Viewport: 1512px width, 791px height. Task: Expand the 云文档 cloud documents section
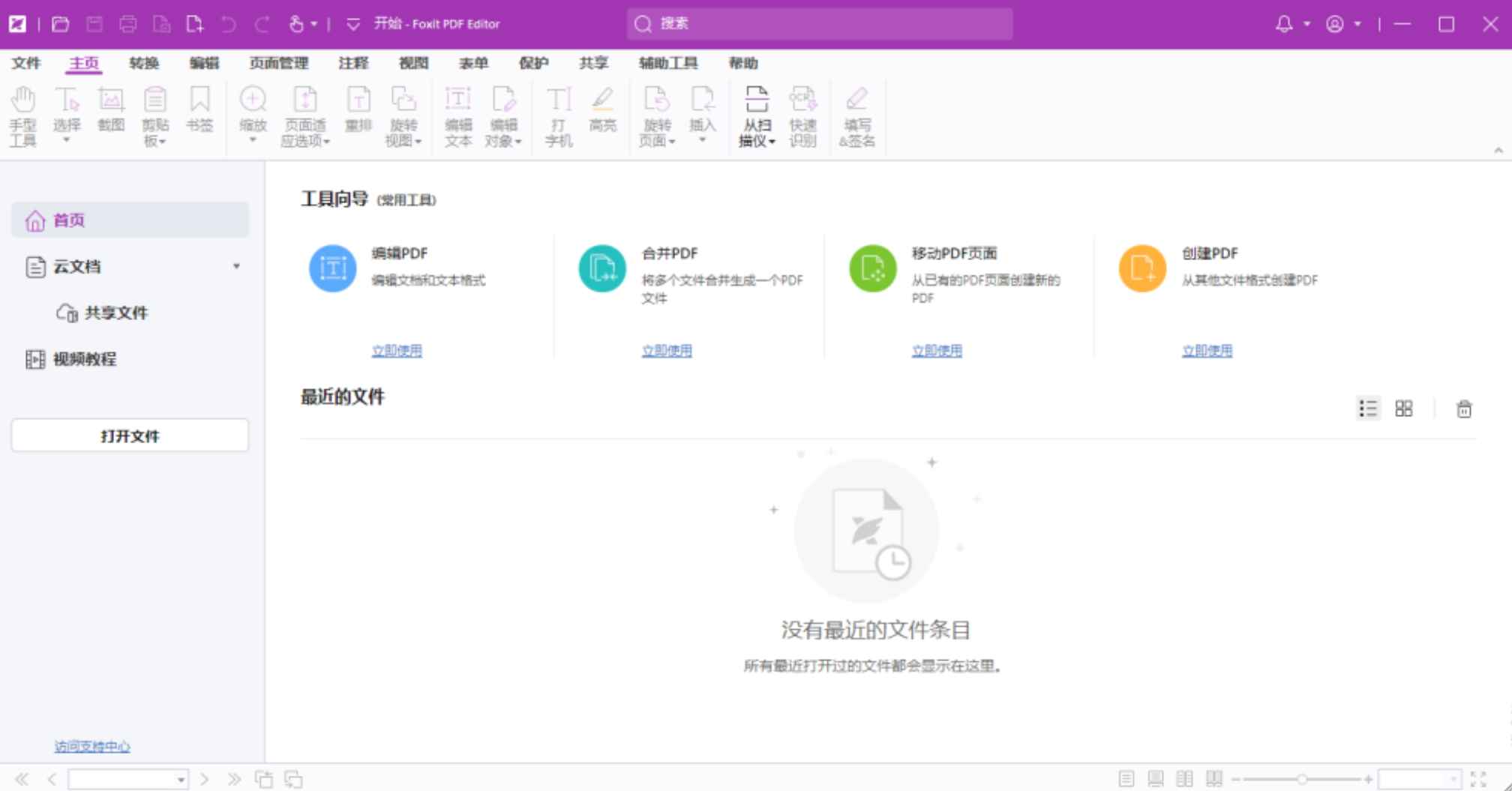pos(238,266)
